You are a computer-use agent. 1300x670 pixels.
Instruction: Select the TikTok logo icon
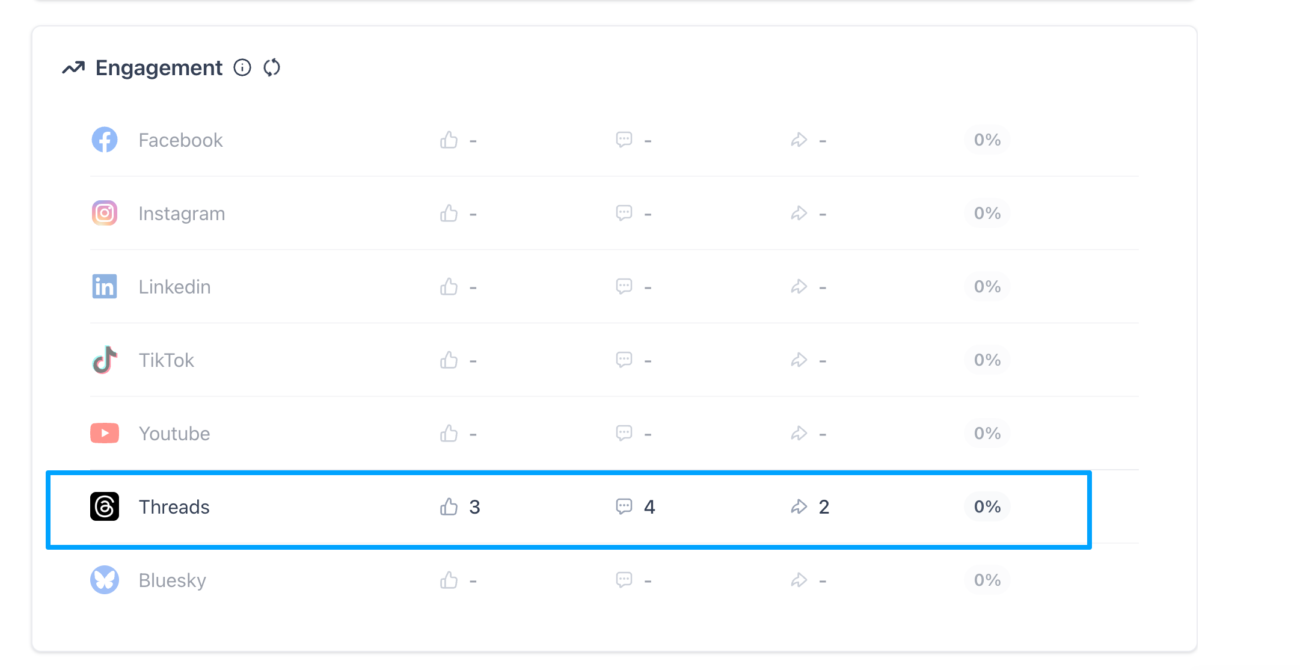coord(104,360)
